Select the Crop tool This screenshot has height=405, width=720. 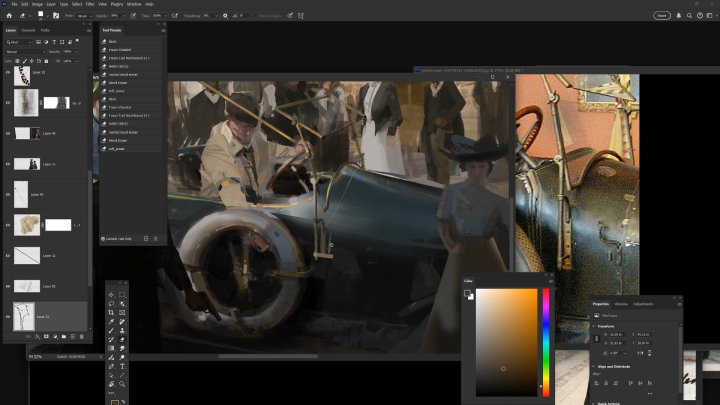[x=111, y=313]
